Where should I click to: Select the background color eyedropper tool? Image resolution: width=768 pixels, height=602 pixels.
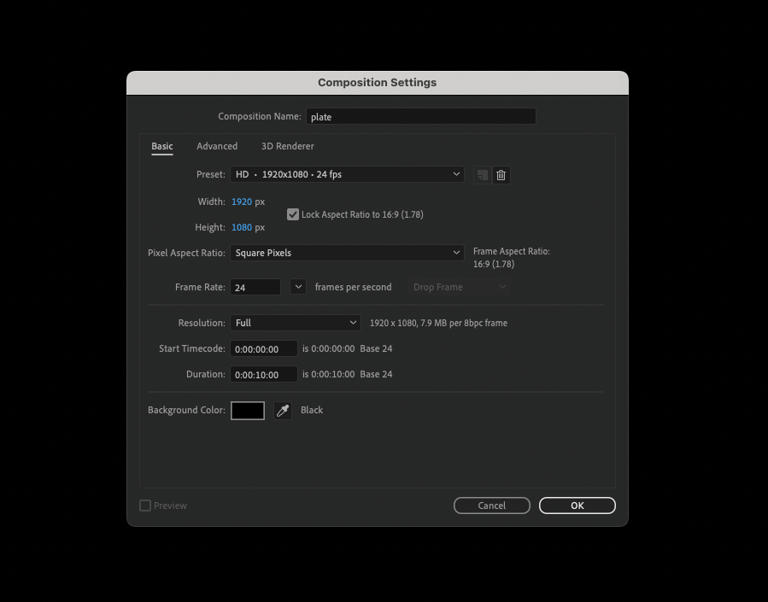(x=283, y=411)
